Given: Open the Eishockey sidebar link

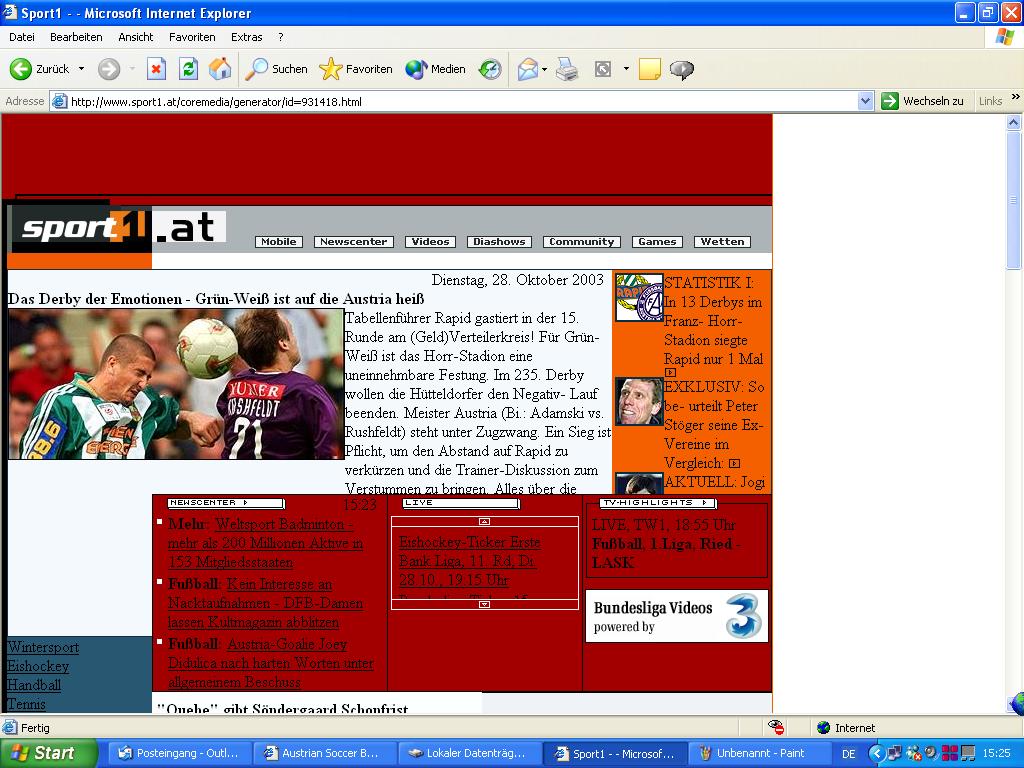Looking at the screenshot, I should coord(38,666).
